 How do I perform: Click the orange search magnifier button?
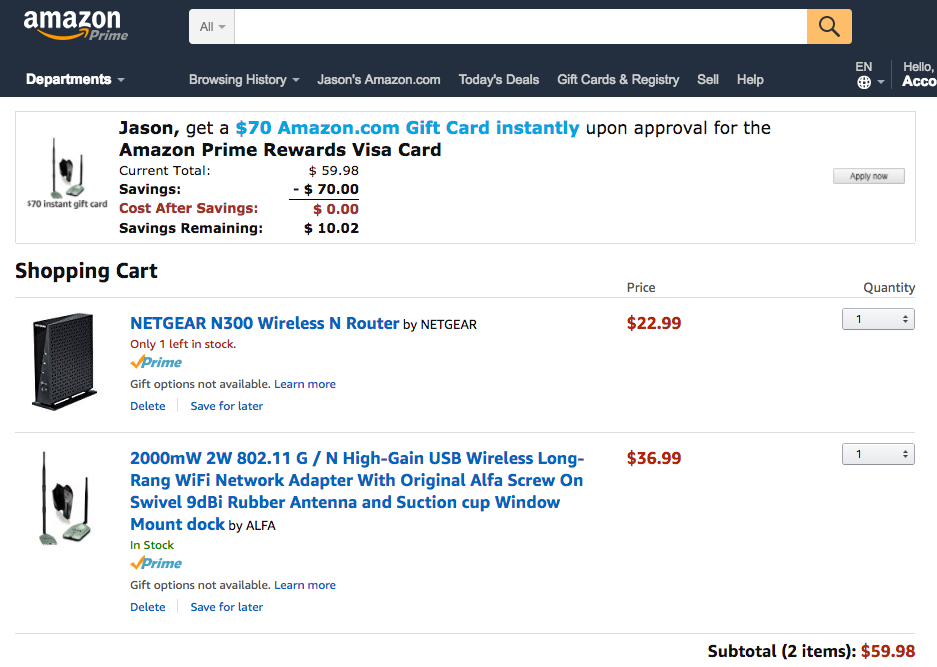coord(829,27)
